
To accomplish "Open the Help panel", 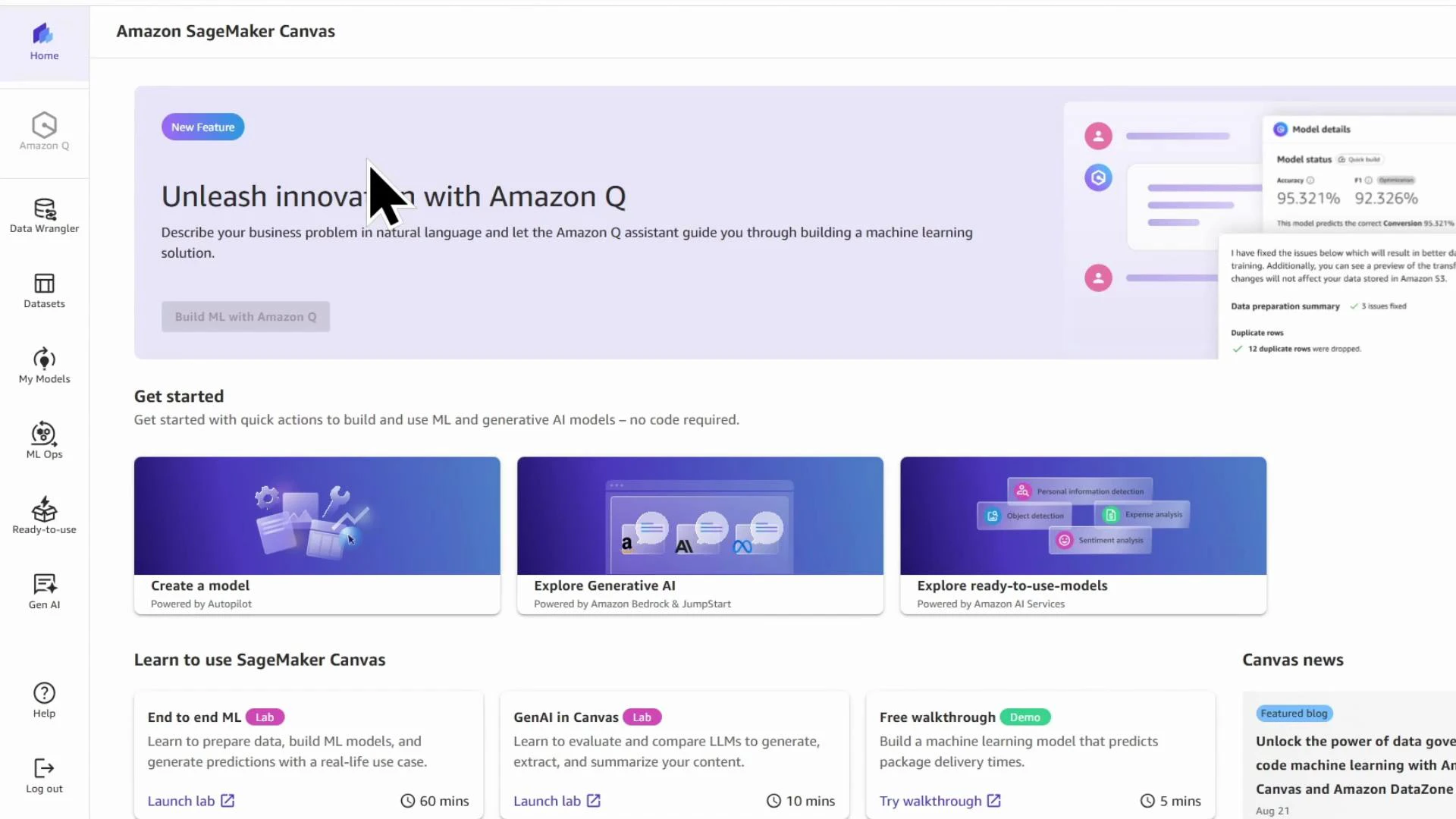I will (43, 698).
